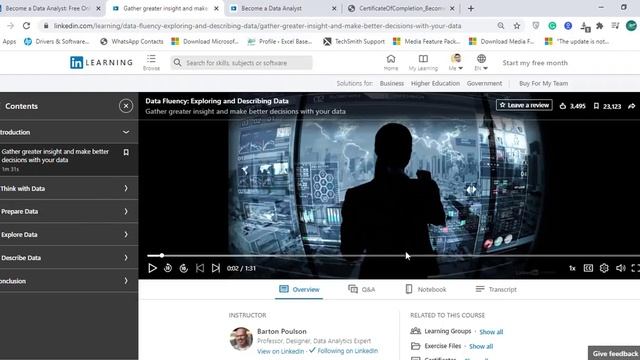Image resolution: width=640 pixels, height=360 pixels.
Task: Click the course search field
Action: point(242,63)
